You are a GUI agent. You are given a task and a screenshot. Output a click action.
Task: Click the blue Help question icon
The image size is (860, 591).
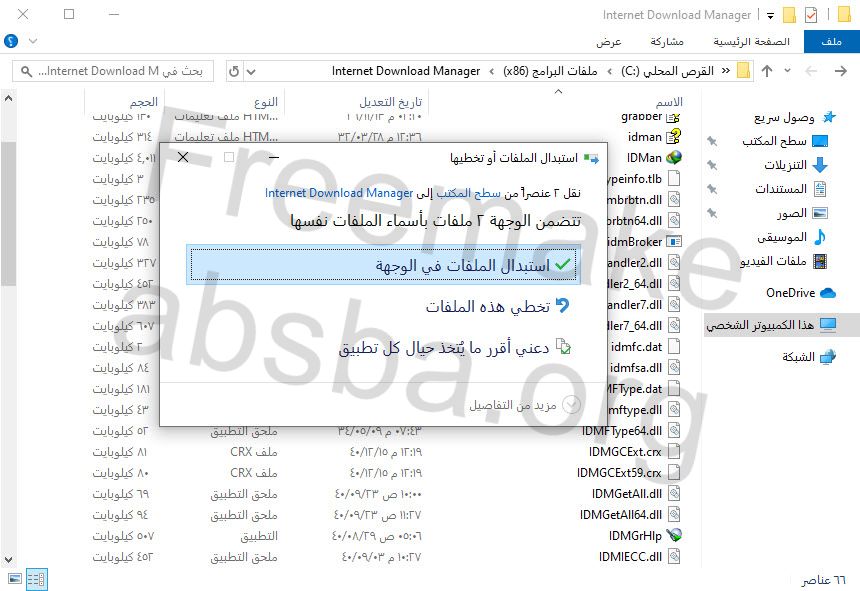(11, 41)
